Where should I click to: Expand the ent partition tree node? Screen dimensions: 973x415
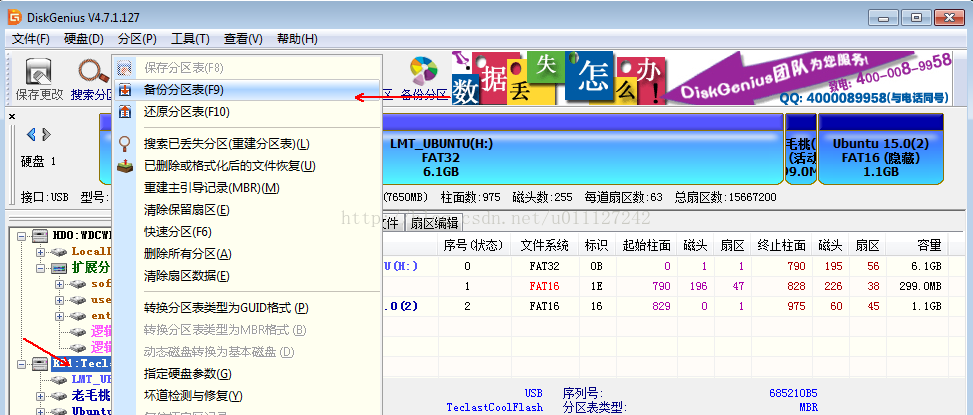tap(60, 316)
